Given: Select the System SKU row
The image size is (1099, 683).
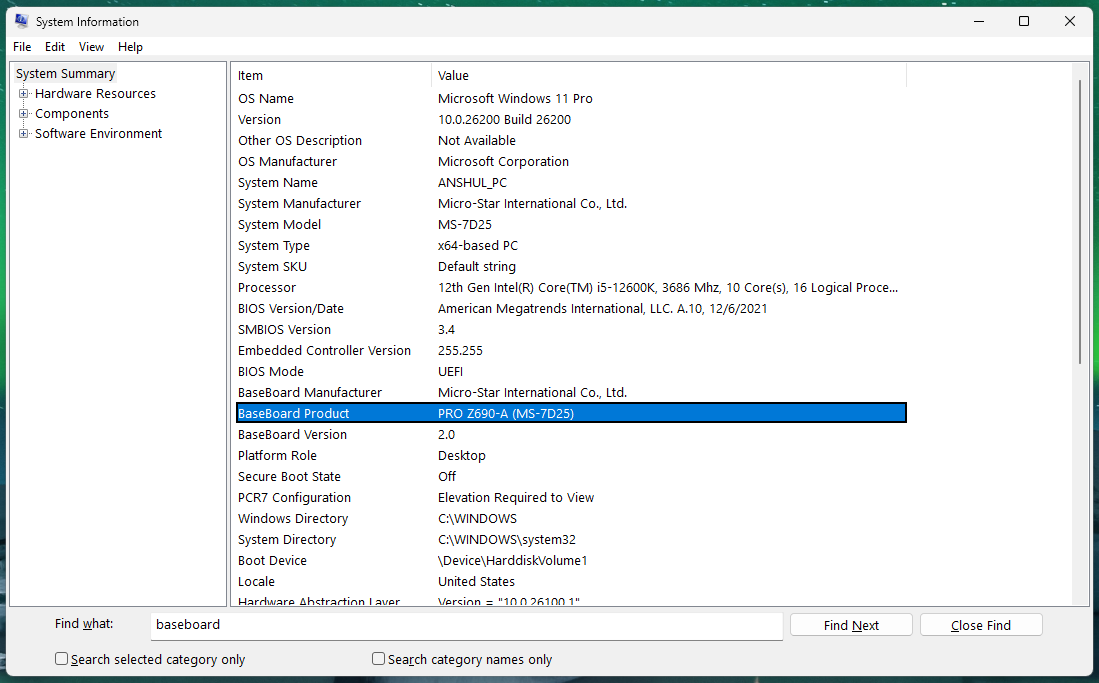Looking at the screenshot, I should tap(571, 266).
